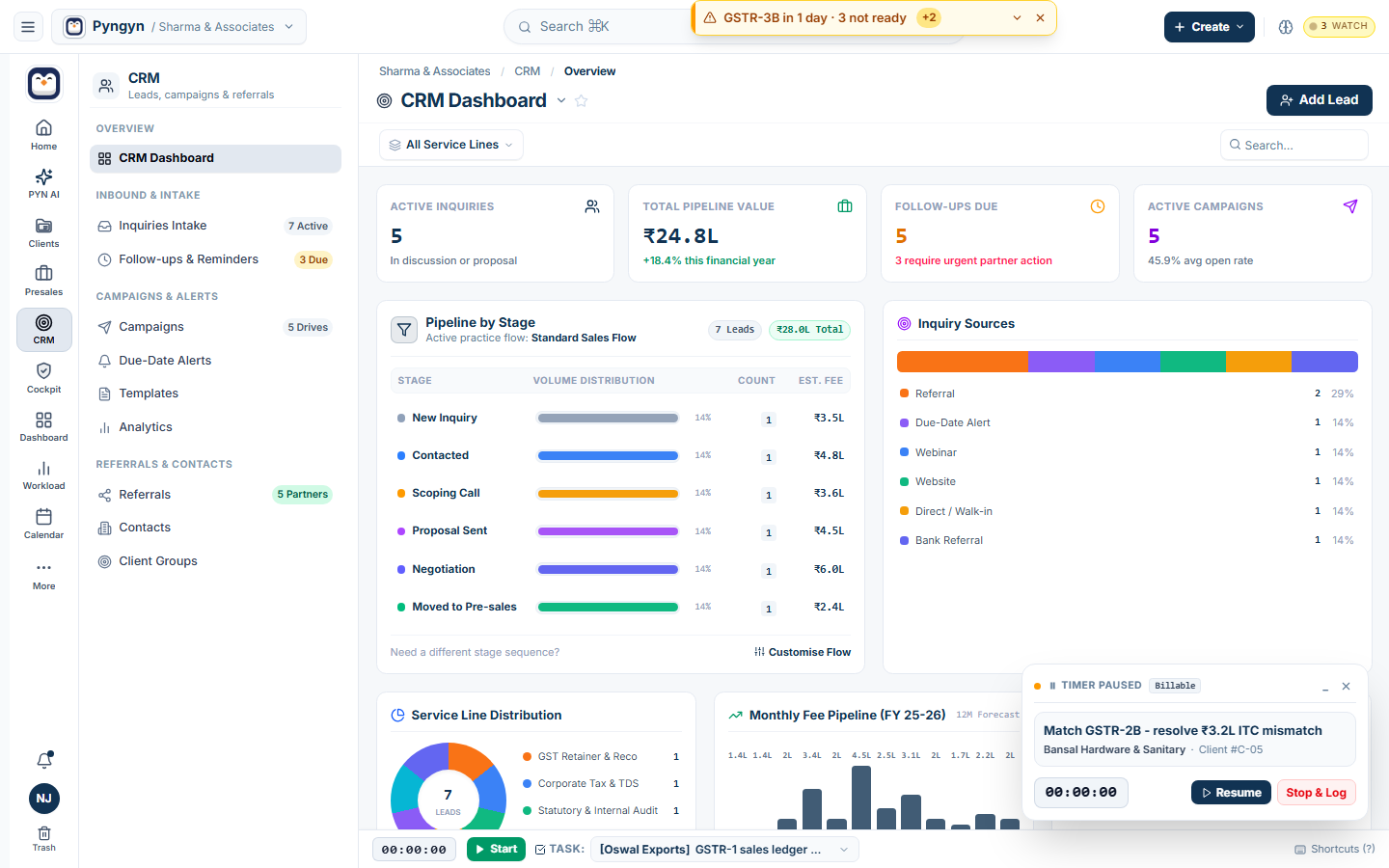The image size is (1389, 868).
Task: Start the bottom bar timer
Action: 496,850
